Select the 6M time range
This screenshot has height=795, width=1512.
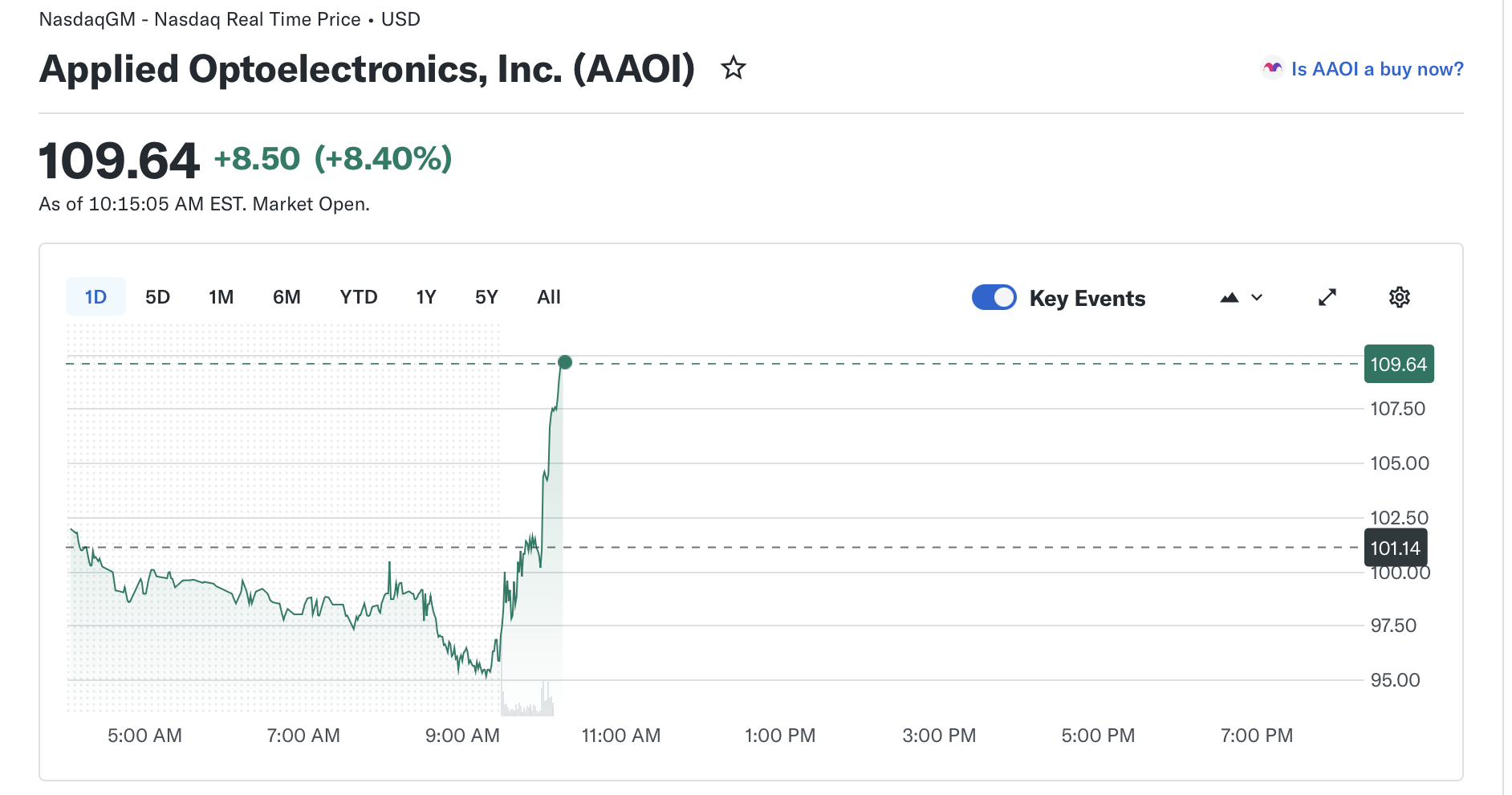(287, 297)
